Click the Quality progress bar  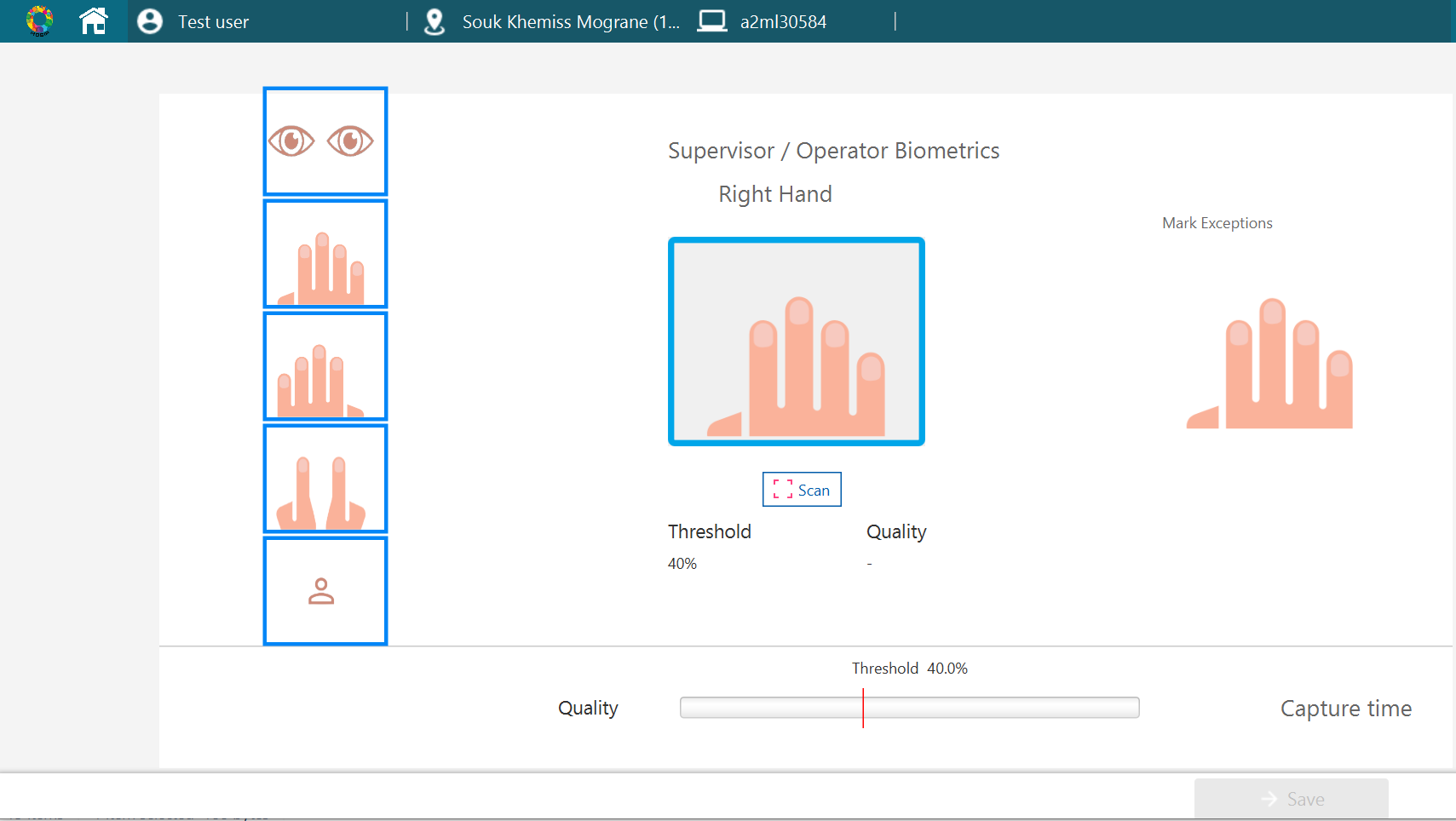tap(909, 708)
